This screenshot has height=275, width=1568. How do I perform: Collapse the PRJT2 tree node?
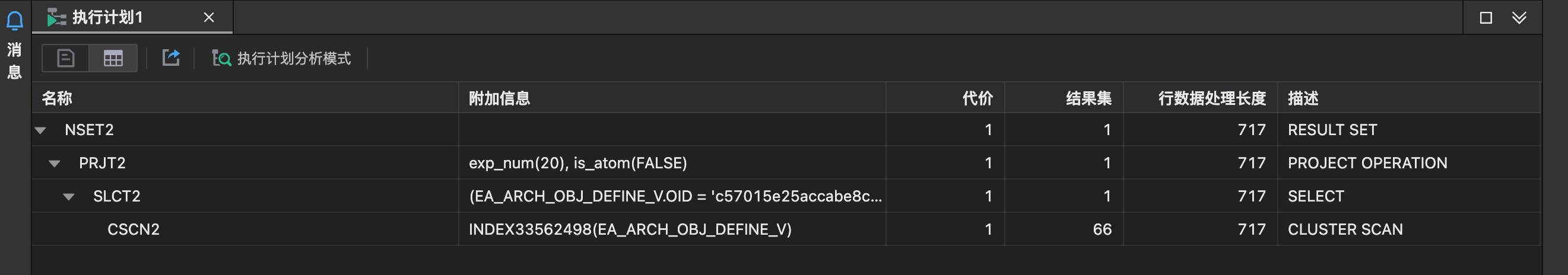[x=55, y=164]
